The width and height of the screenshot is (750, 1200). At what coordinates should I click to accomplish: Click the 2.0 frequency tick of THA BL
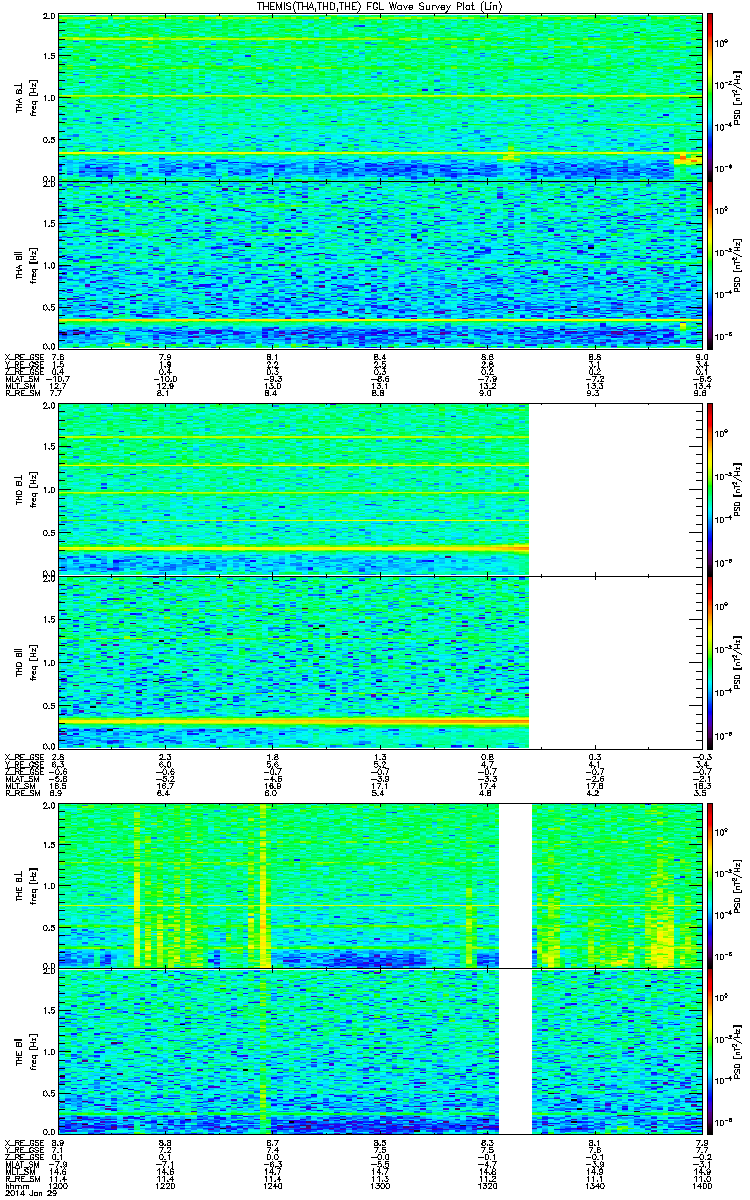click(50, 18)
